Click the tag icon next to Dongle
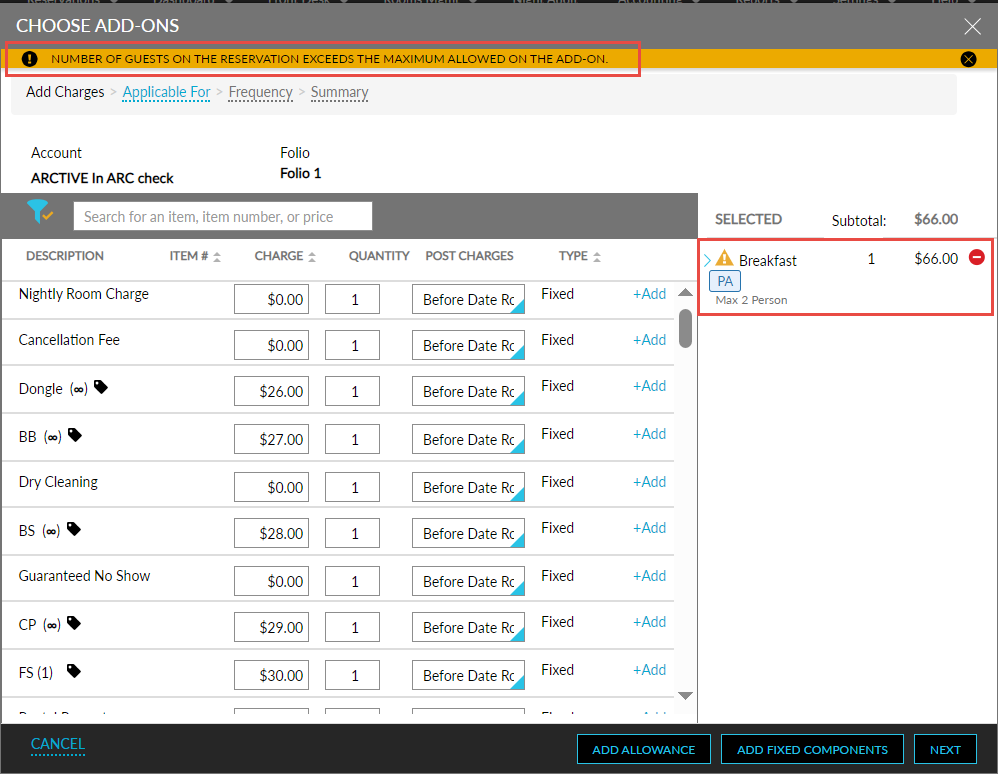 click(100, 385)
